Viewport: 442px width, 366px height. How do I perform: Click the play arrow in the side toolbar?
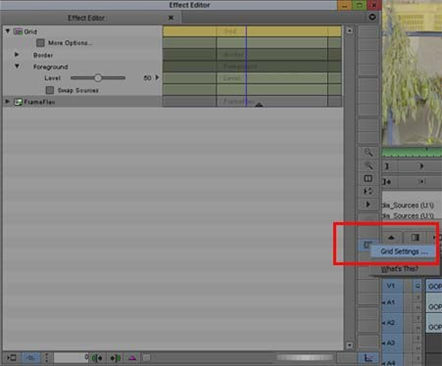[368, 204]
